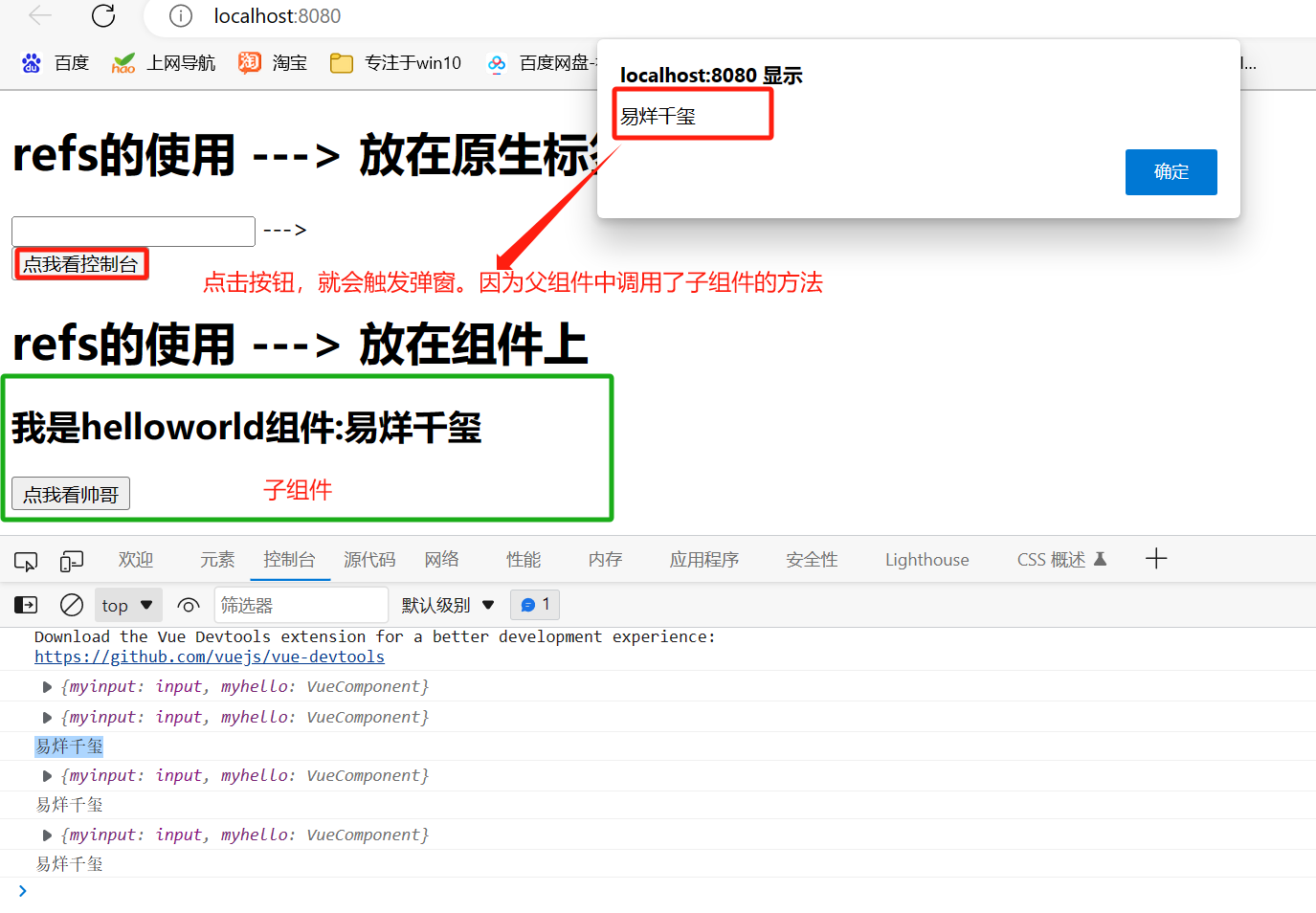Click the 我是helloworld组件 heading
Screen dimensions: 1316x913
tap(247, 427)
